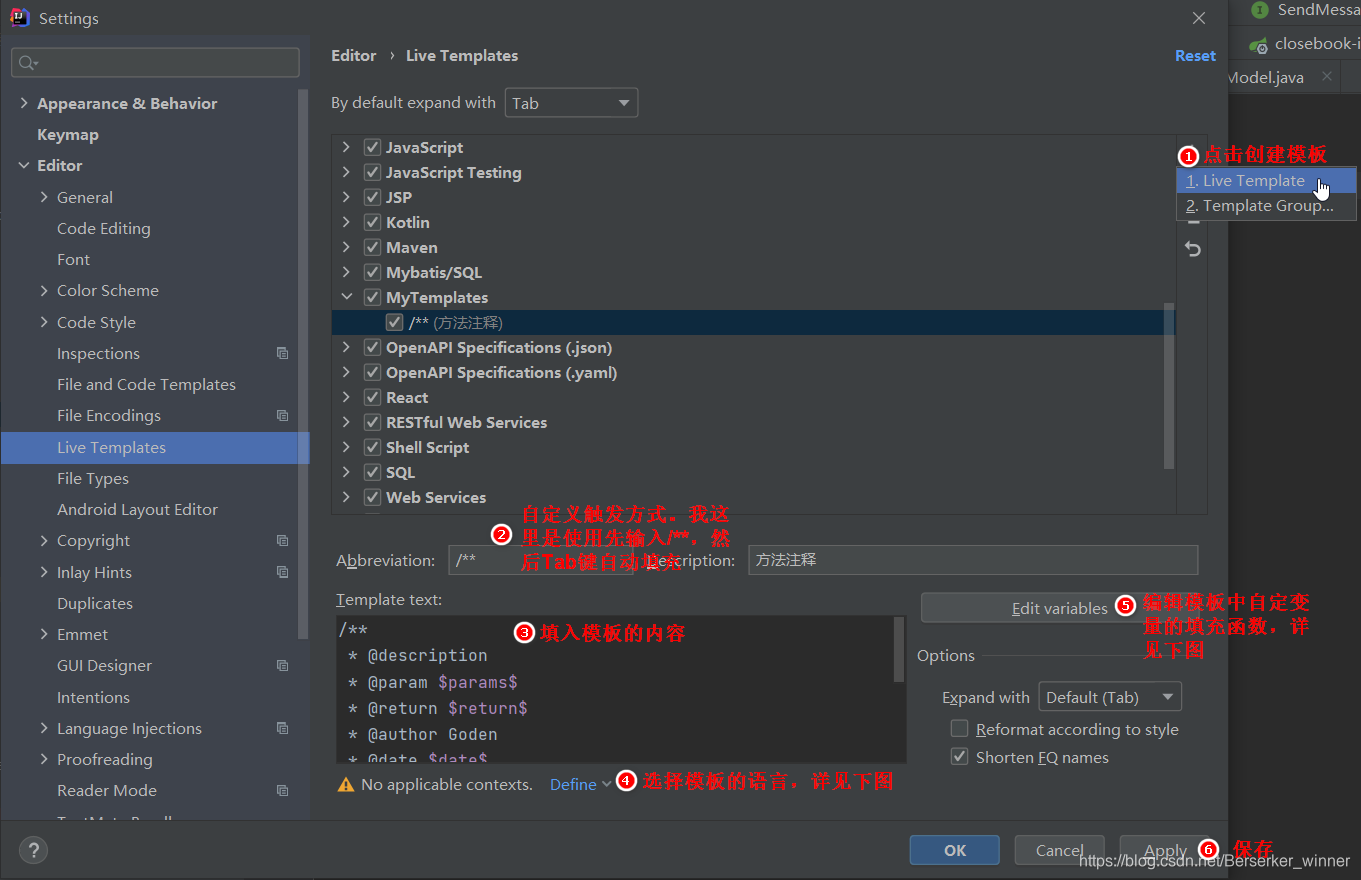Open the help question mark button
This screenshot has width=1361, height=880.
(x=34, y=851)
